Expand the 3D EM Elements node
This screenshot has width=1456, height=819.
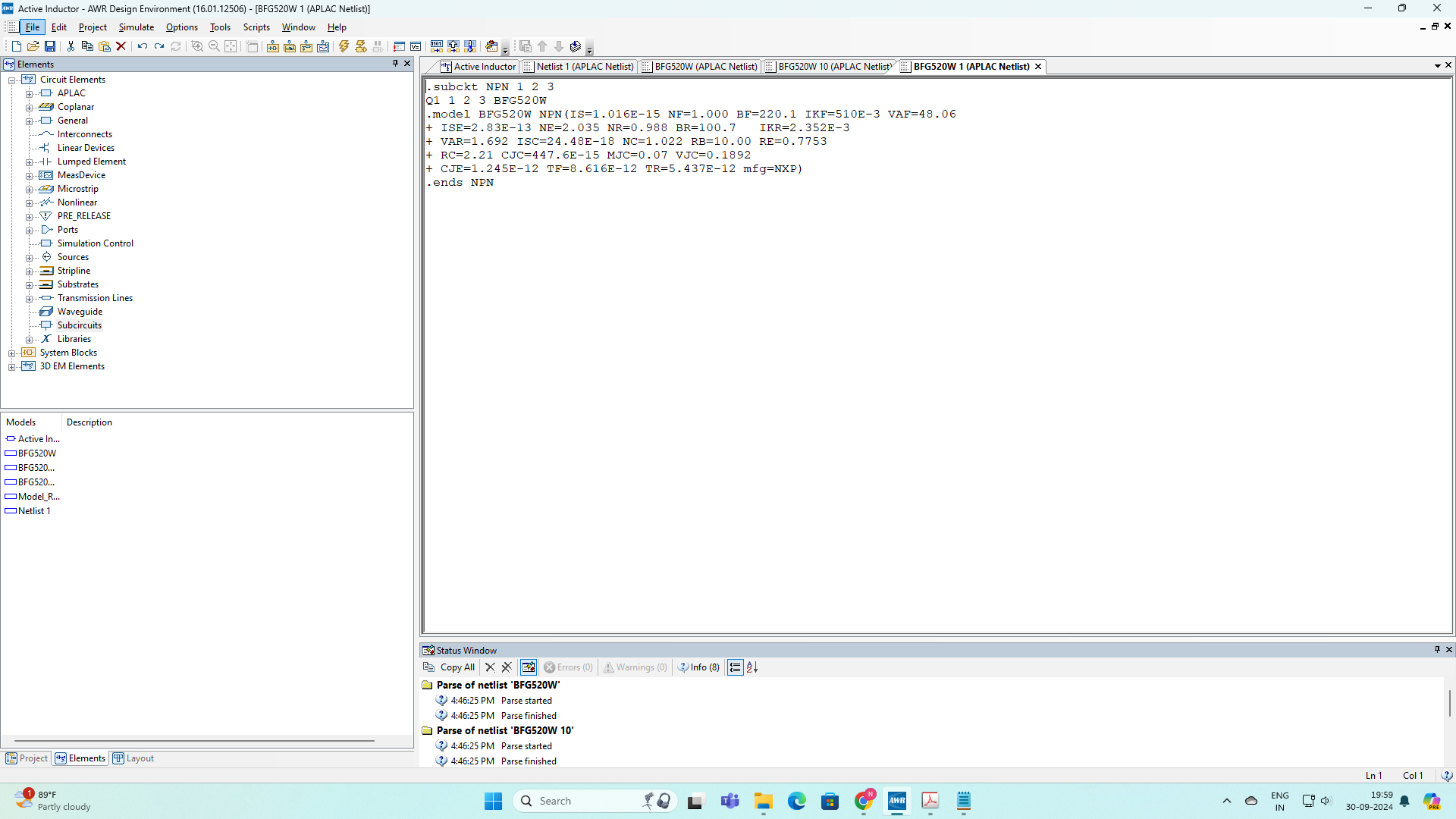[12, 367]
